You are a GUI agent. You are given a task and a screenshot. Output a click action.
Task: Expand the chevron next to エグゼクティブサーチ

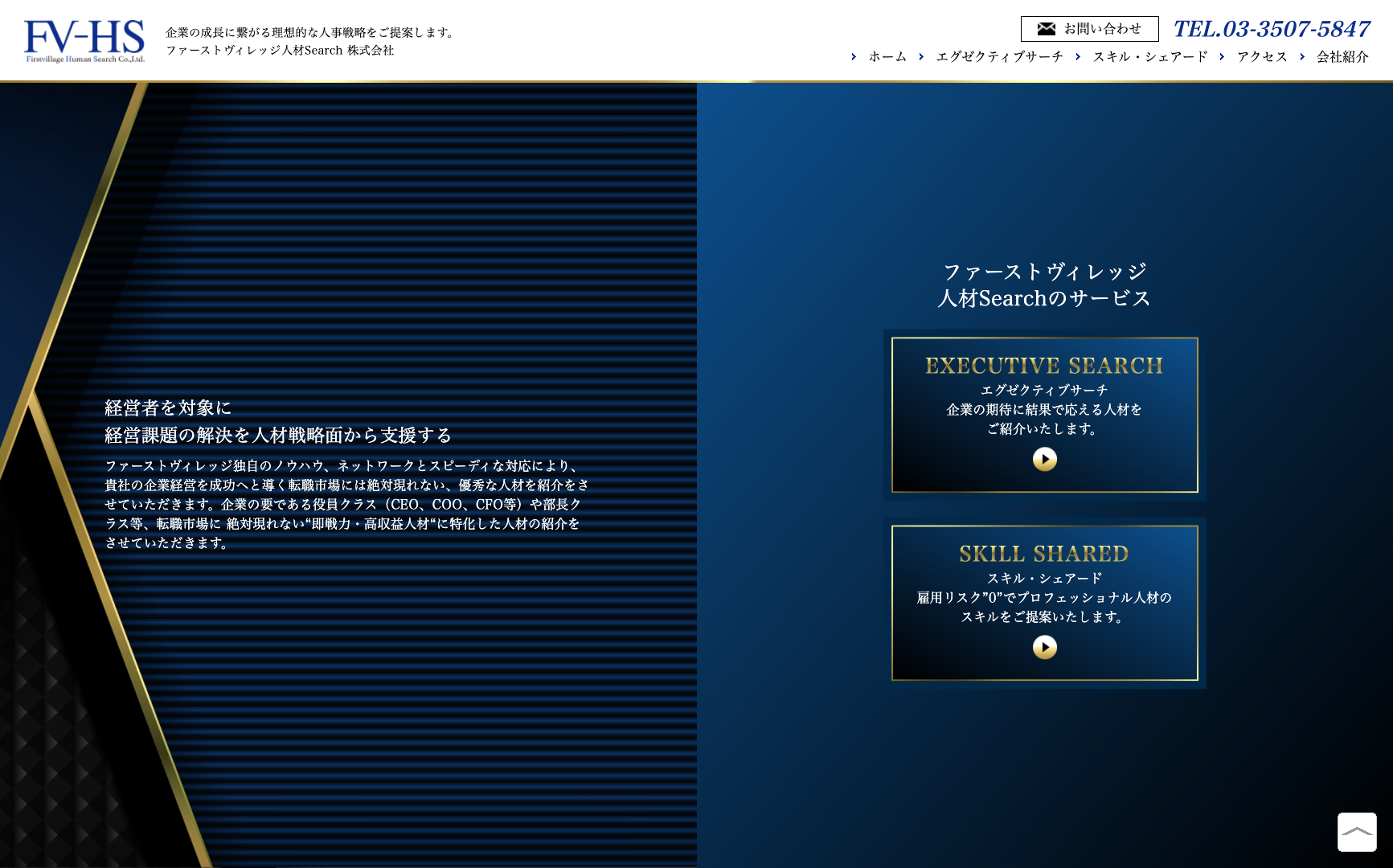click(x=923, y=57)
